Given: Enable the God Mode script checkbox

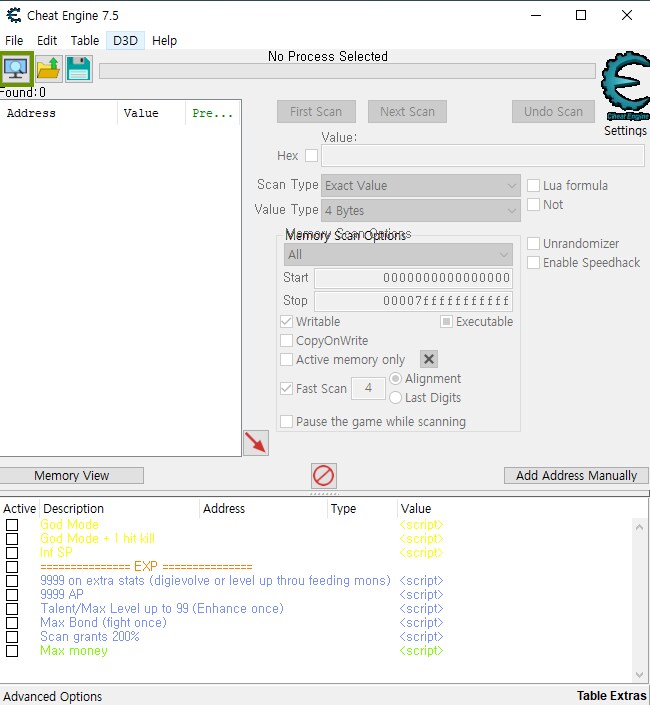Looking at the screenshot, I should point(12,525).
